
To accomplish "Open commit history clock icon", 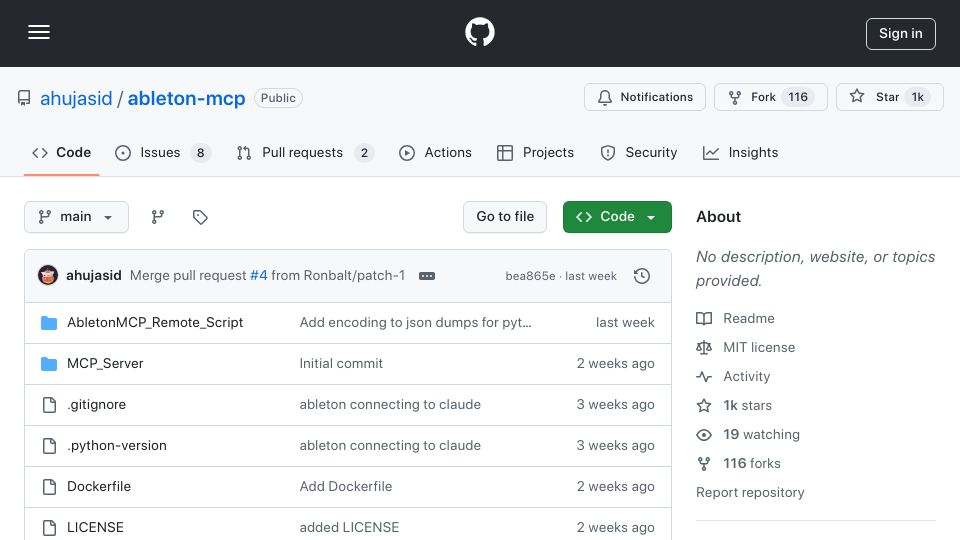I will point(642,276).
